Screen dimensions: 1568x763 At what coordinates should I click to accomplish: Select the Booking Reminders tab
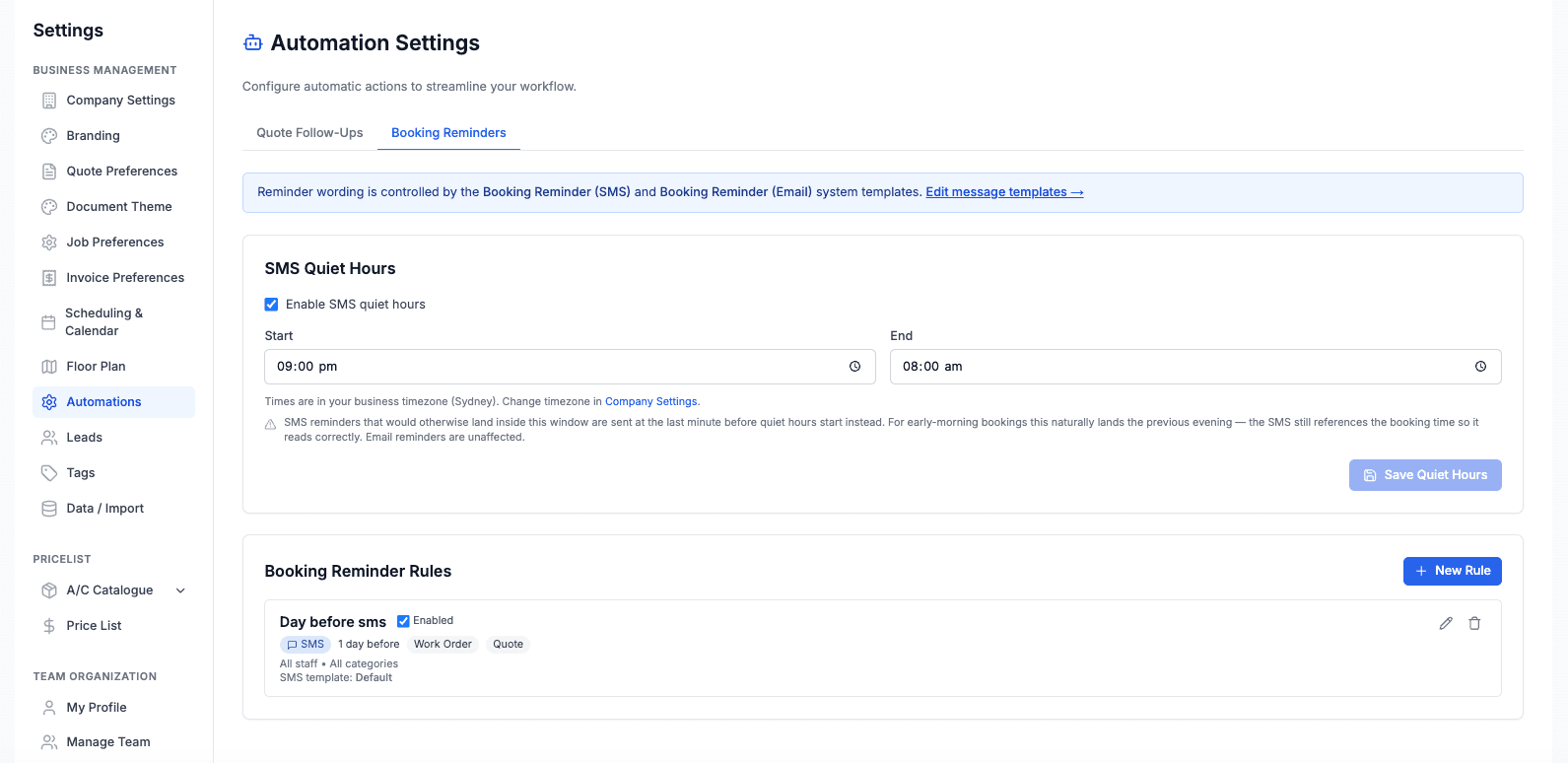coord(448,133)
